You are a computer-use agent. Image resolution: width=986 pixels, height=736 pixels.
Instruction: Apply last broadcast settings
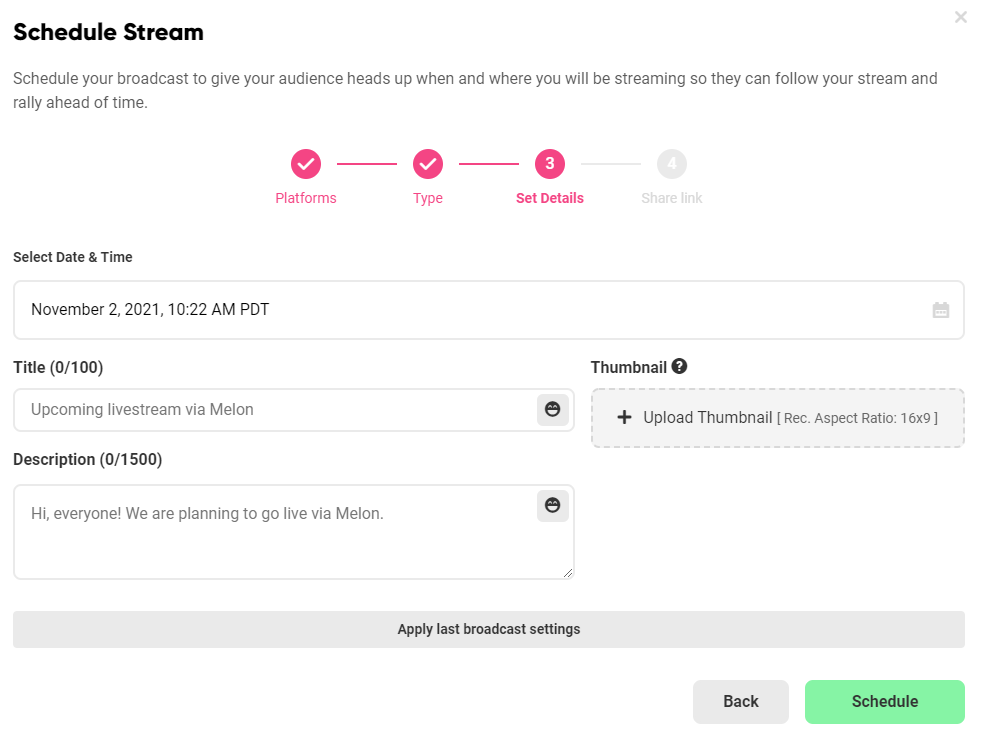tap(489, 629)
